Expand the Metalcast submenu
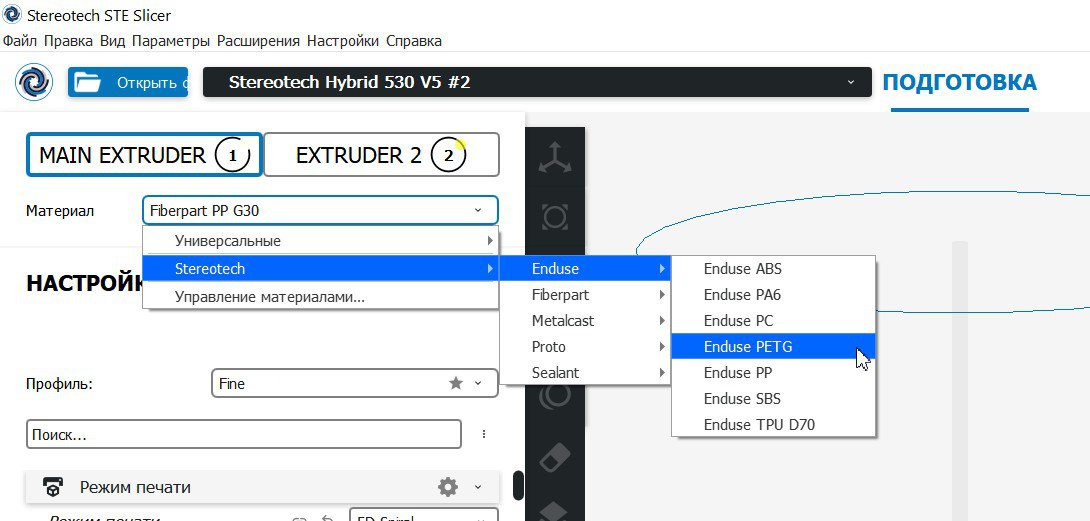 click(585, 321)
